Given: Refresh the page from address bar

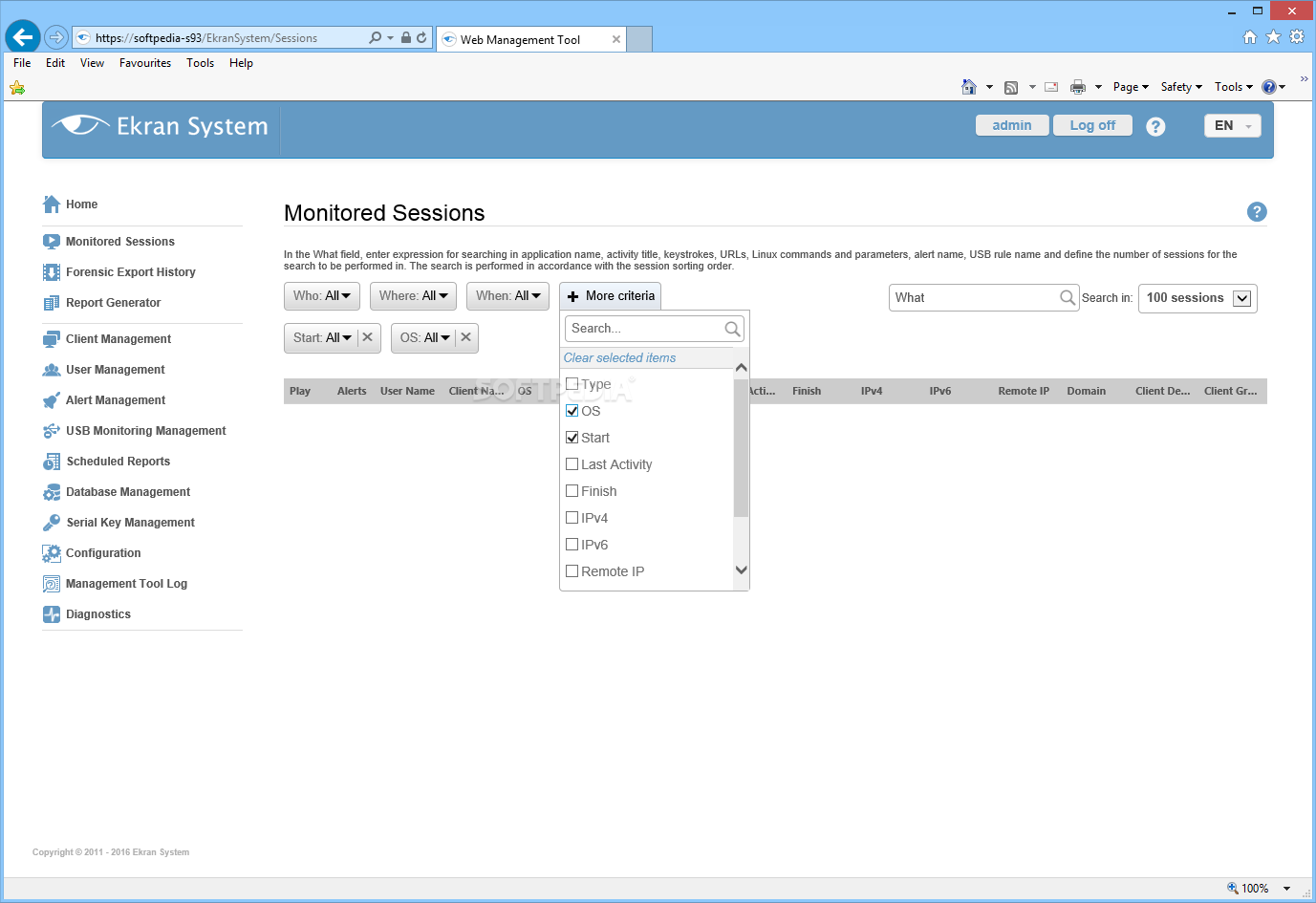Looking at the screenshot, I should point(421,38).
